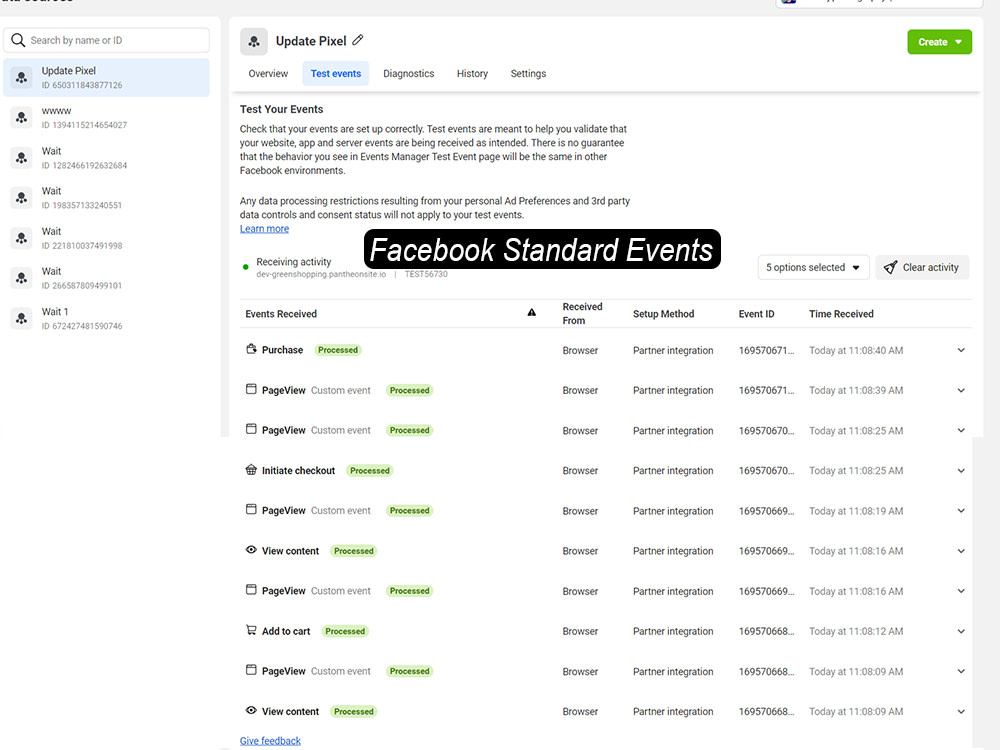Screen dimensions: 1000x750
Task: Click the Processed badge on Initiate checkout row
Action: [370, 471]
